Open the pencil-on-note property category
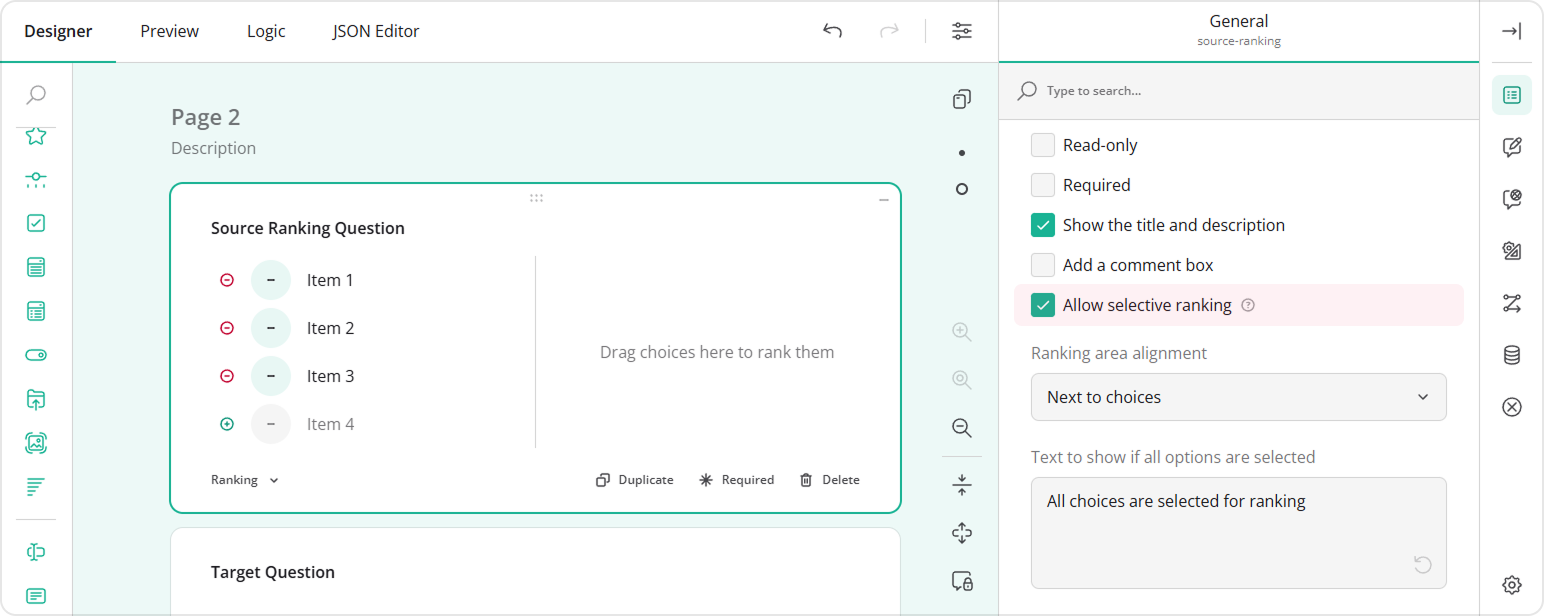 tap(1512, 147)
